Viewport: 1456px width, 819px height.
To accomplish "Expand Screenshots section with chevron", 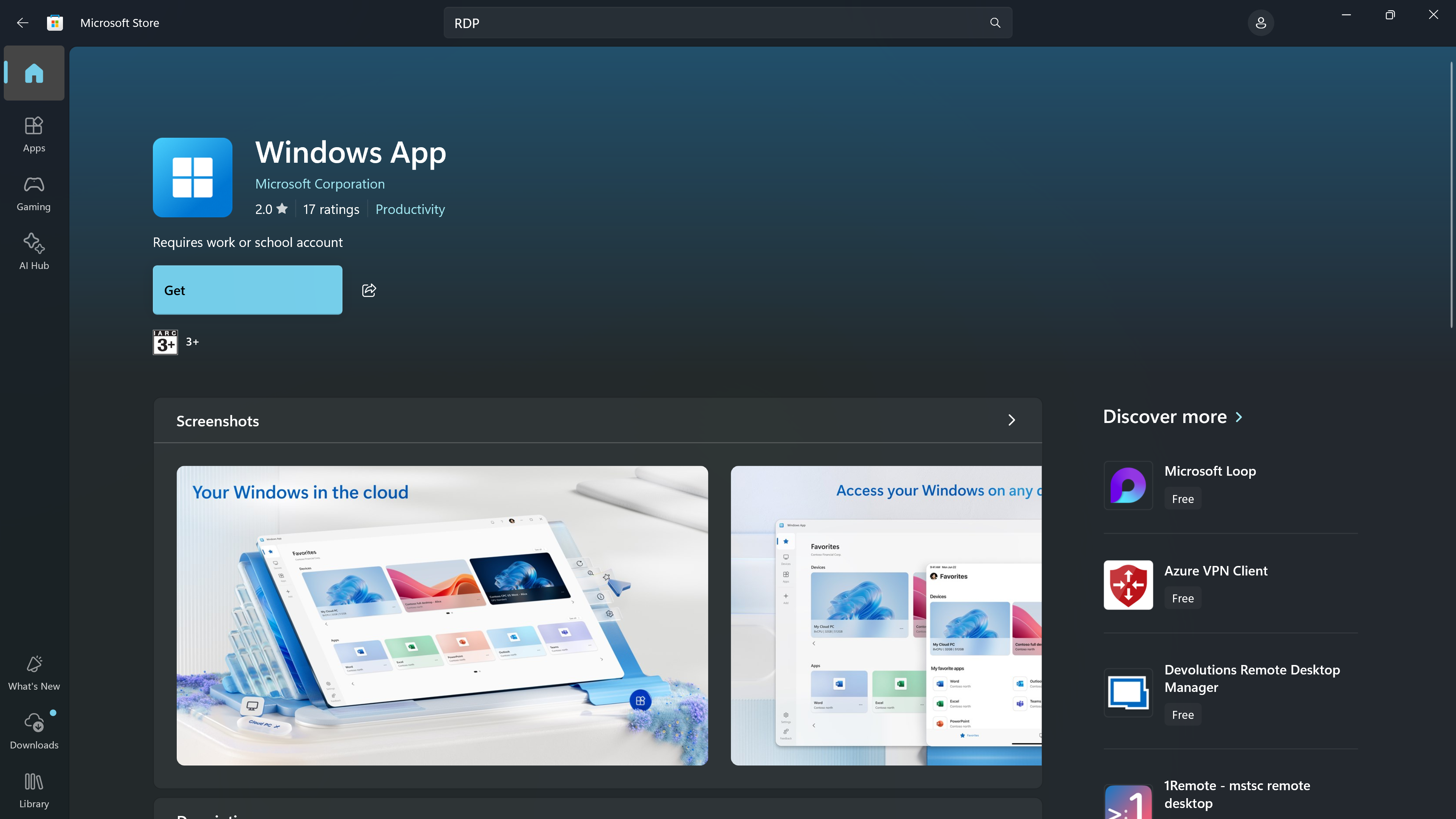I will [x=1012, y=420].
